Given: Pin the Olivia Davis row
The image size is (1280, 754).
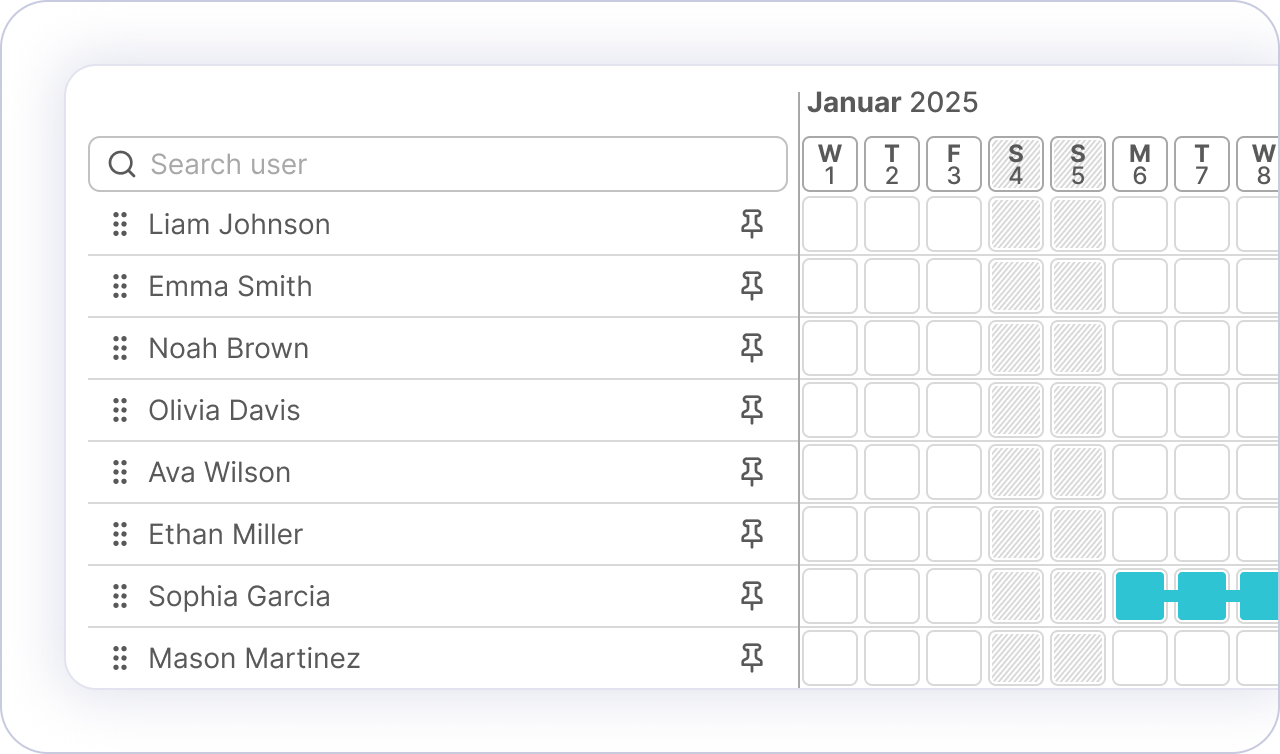Looking at the screenshot, I should pyautogui.click(x=752, y=411).
